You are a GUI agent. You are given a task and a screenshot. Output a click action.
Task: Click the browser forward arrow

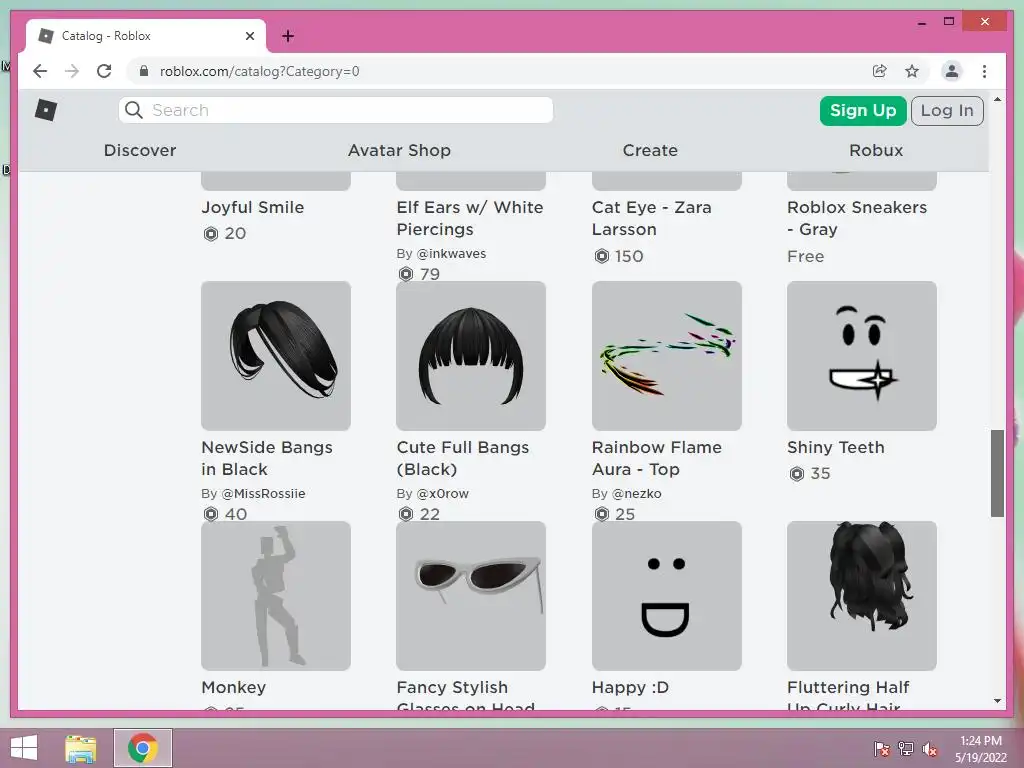coord(72,71)
